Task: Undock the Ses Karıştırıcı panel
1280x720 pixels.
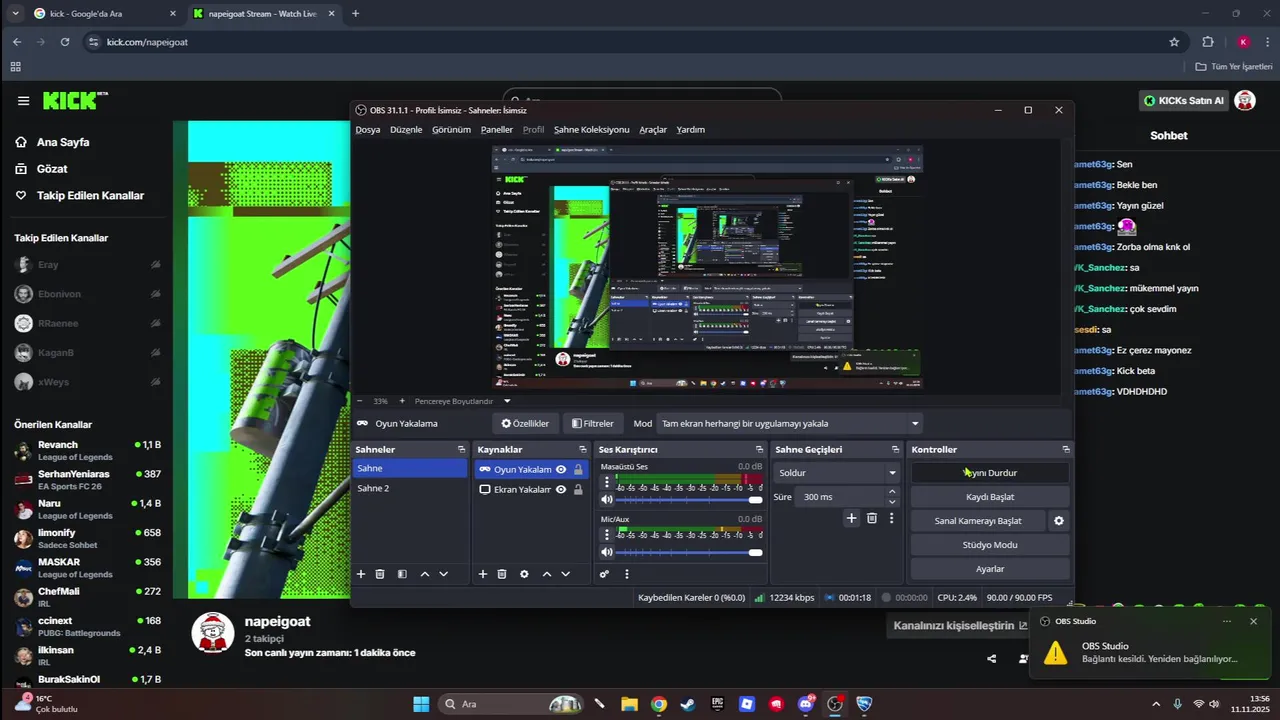Action: (759, 449)
